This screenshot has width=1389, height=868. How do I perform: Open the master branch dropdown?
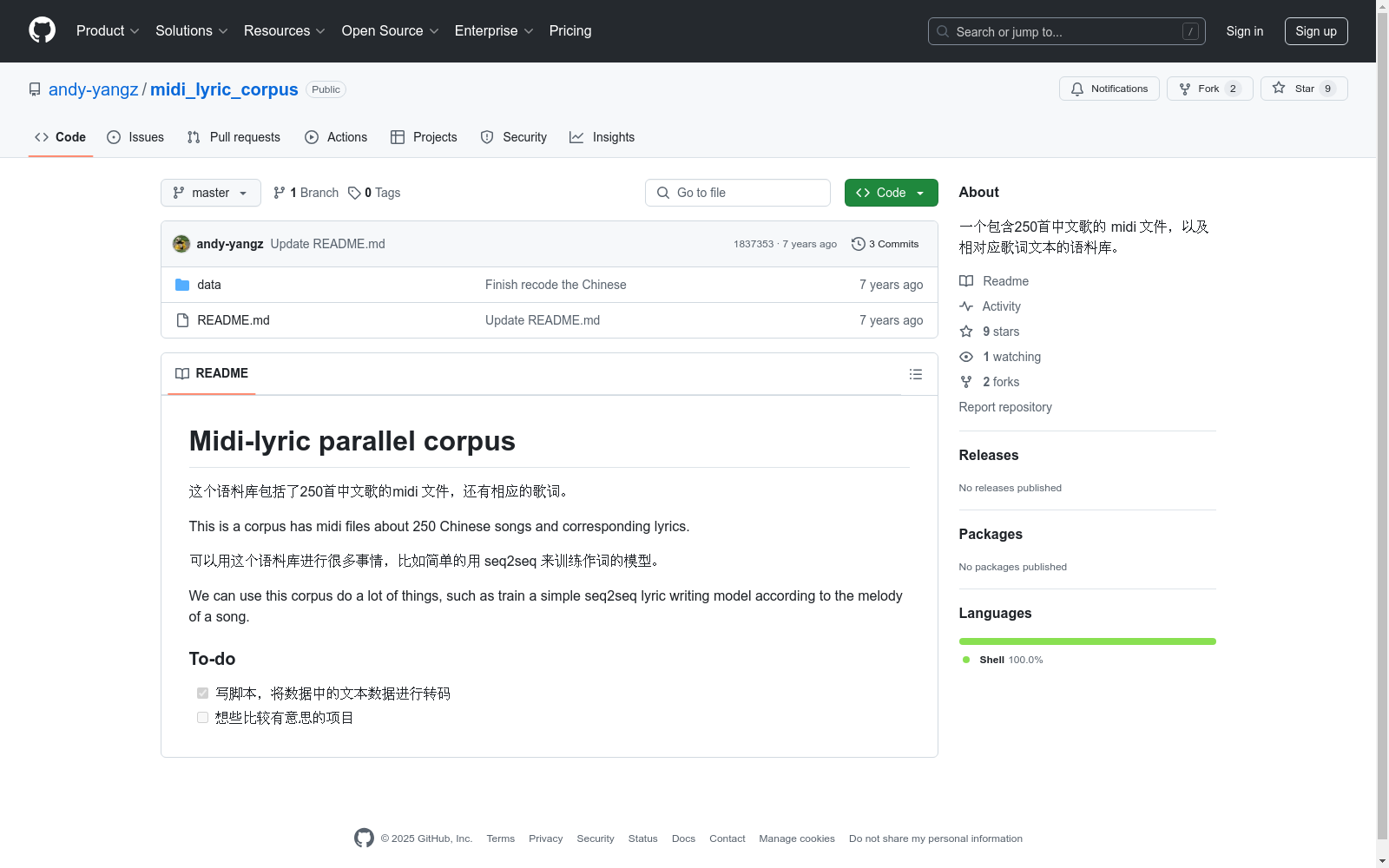coord(211,193)
